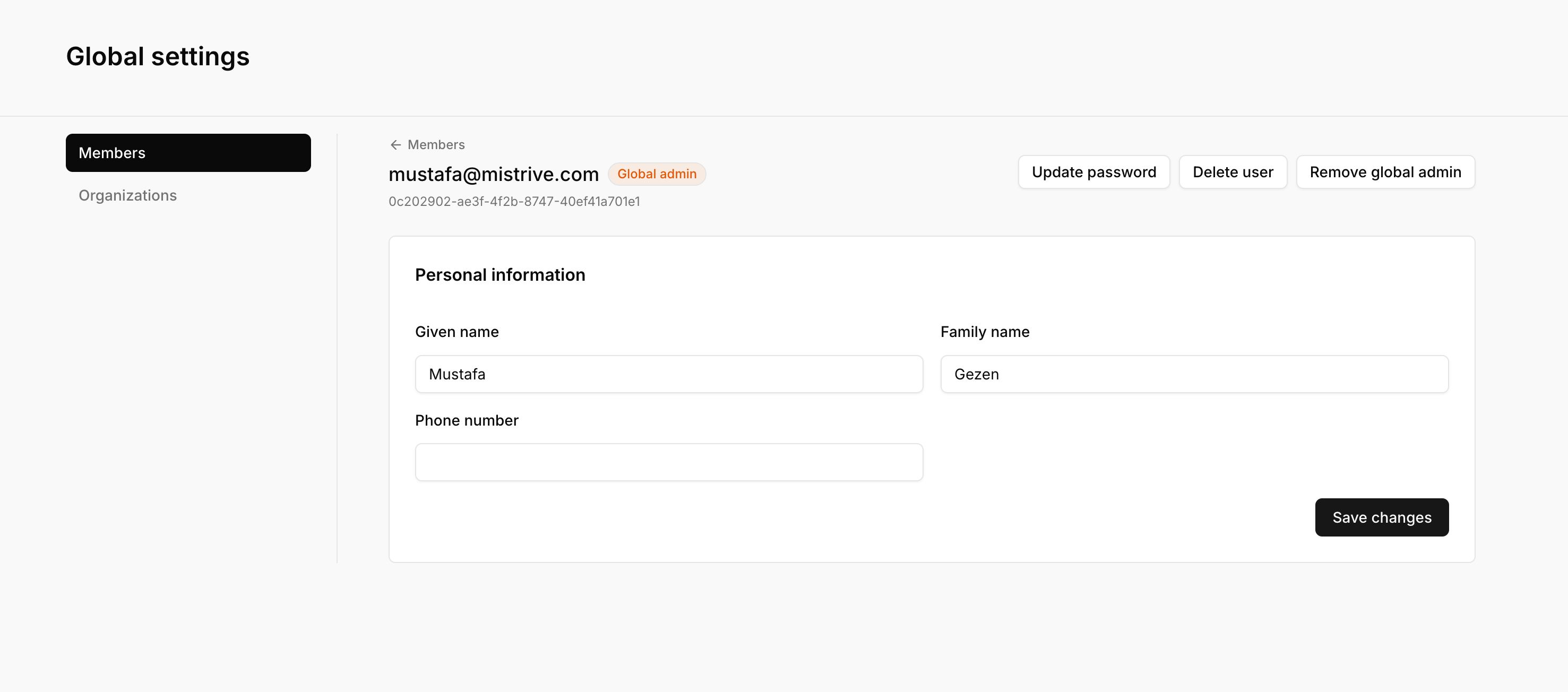
Task: Select the Family name field containing Gezen
Action: coord(1194,374)
